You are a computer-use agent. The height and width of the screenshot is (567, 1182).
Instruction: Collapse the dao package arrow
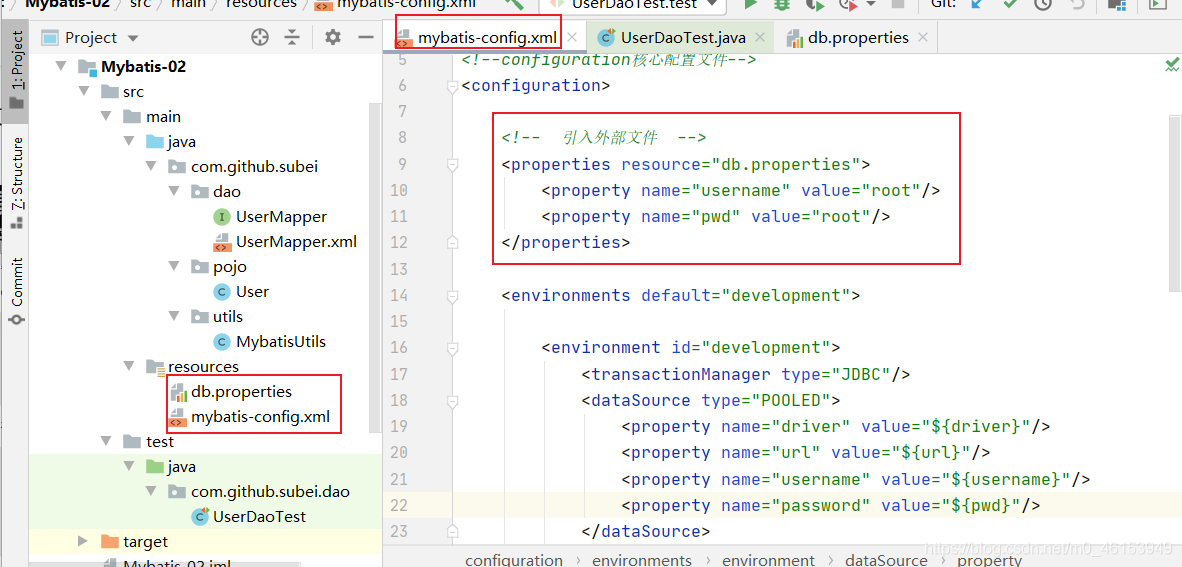coord(175,192)
